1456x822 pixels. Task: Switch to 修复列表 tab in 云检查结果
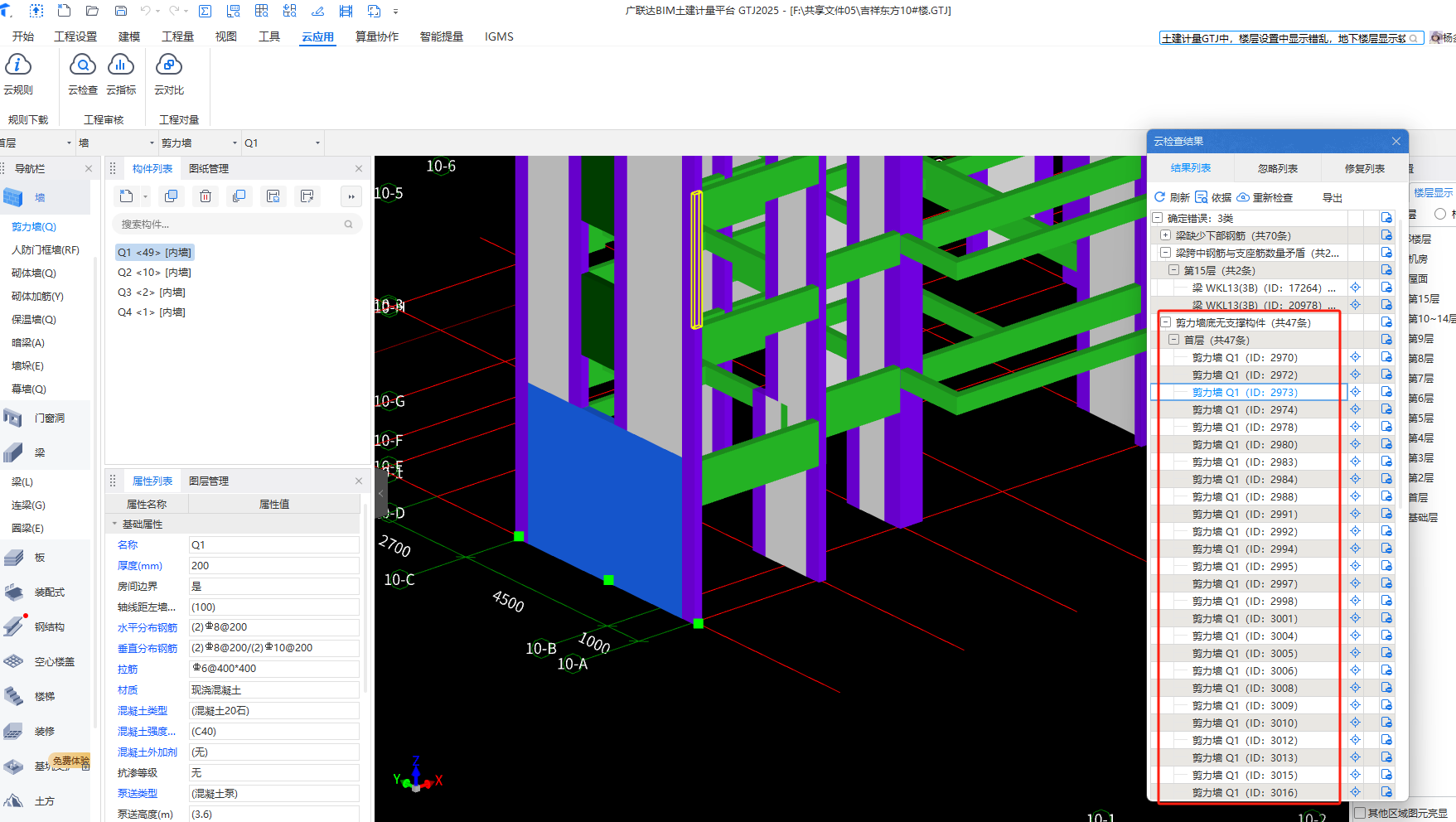tap(1365, 168)
